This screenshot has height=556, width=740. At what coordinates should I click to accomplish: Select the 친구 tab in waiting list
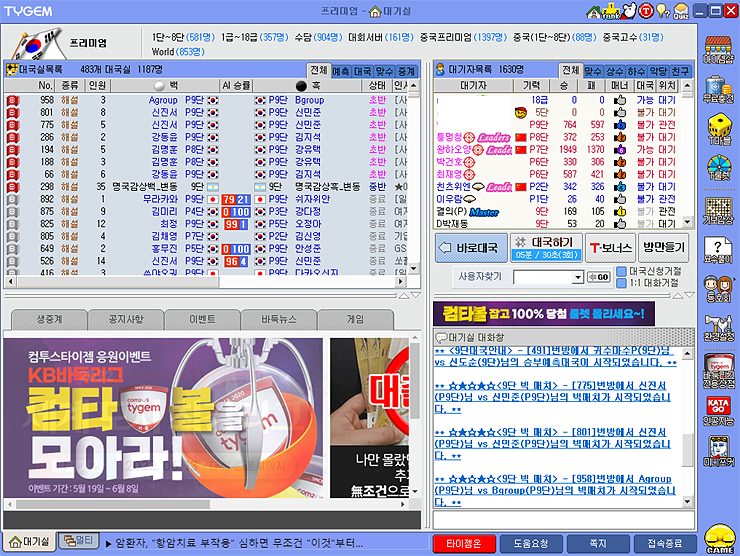tap(680, 71)
